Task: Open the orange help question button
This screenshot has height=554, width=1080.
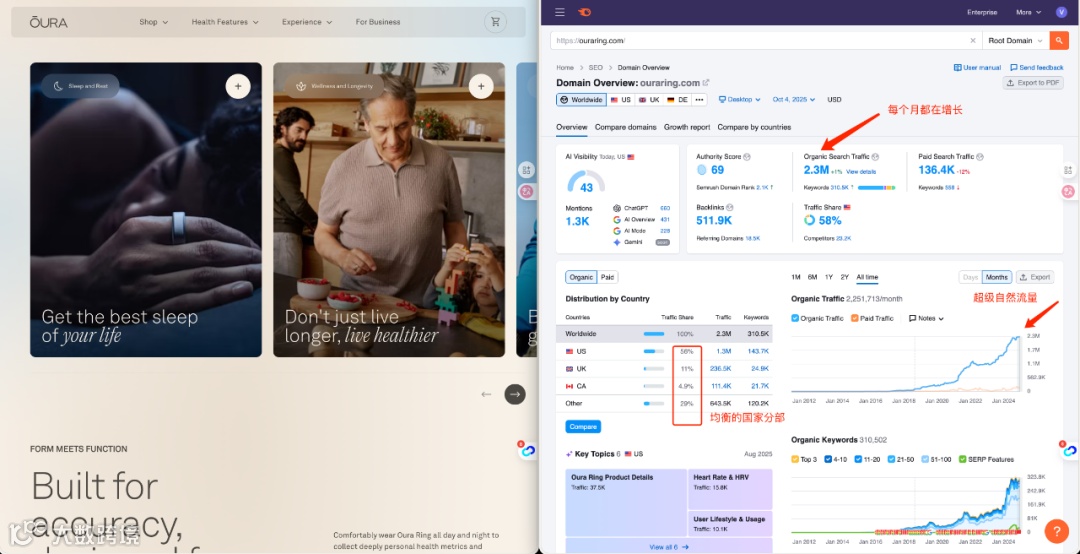Action: (1057, 531)
